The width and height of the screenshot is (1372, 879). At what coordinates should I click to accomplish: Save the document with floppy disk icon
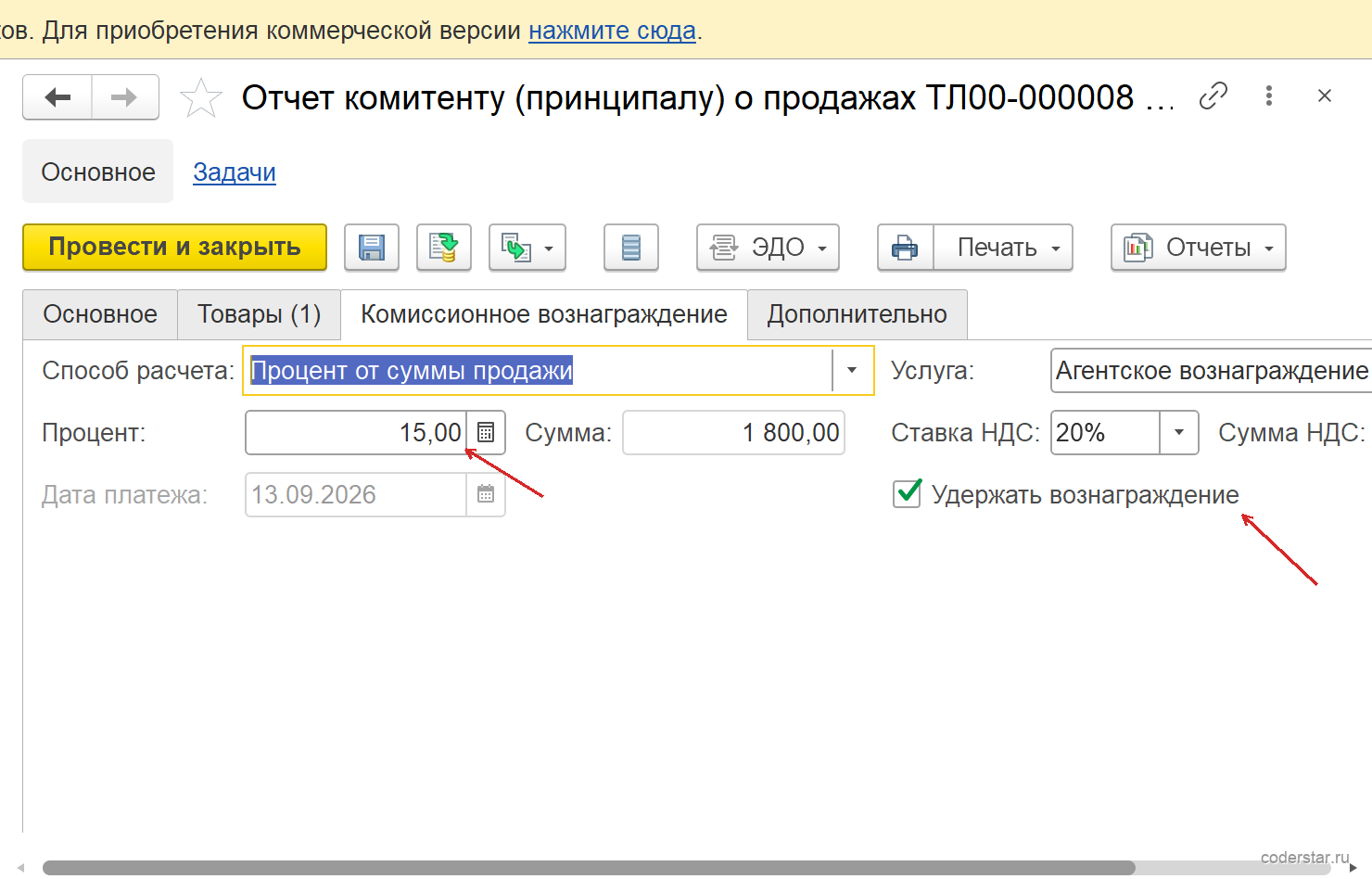pos(372,248)
